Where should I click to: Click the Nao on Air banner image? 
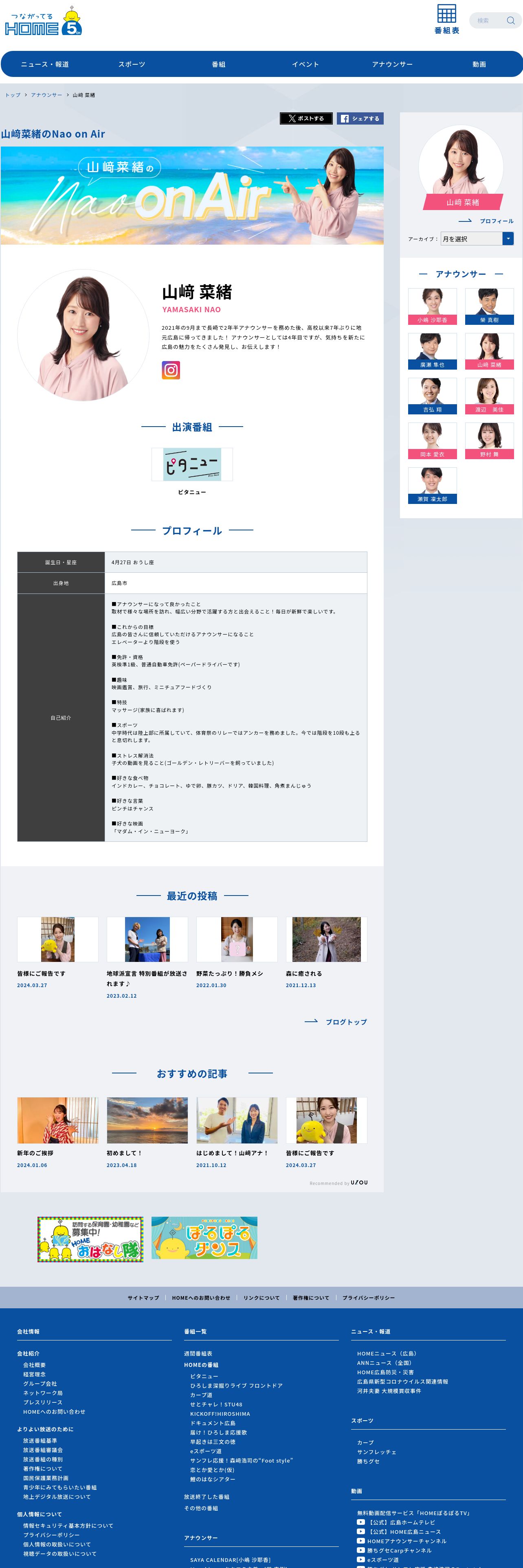pyautogui.click(x=192, y=195)
